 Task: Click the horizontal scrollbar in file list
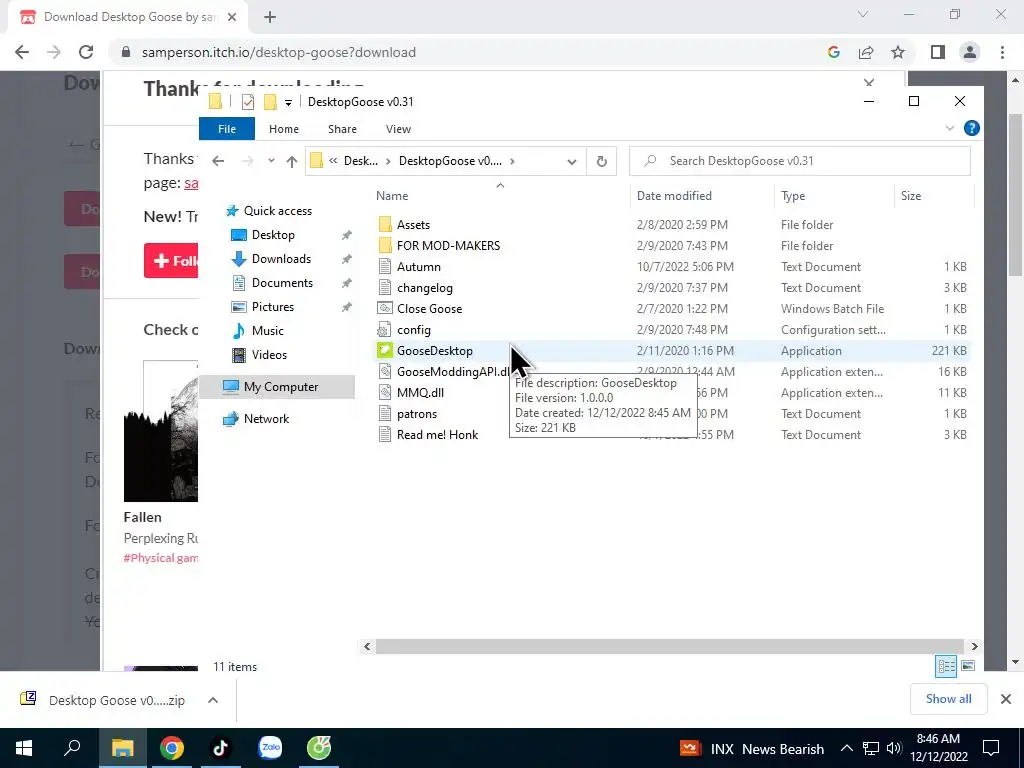click(669, 647)
